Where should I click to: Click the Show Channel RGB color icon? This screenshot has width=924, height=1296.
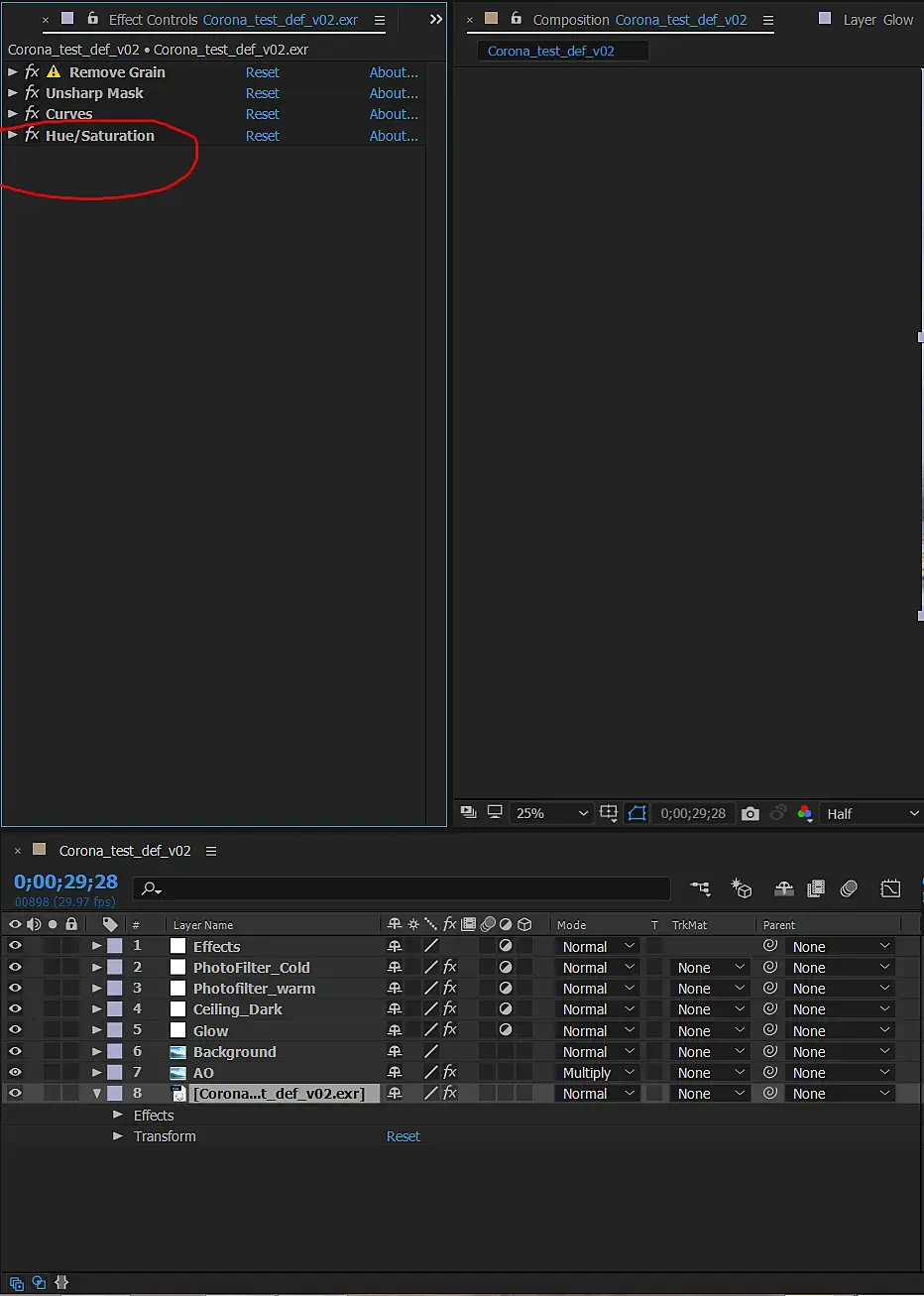coord(805,813)
